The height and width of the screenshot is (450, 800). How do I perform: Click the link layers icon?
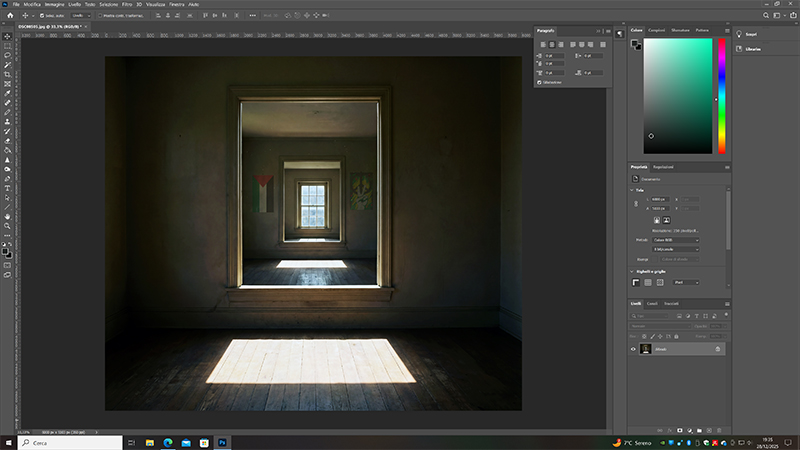pos(660,431)
